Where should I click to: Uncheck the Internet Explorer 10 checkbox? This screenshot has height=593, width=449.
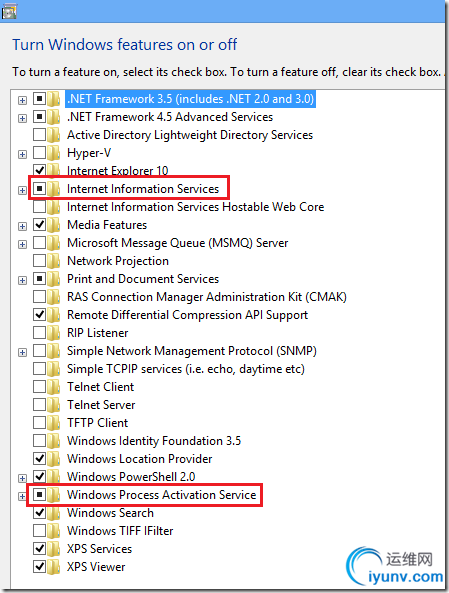coord(39,171)
